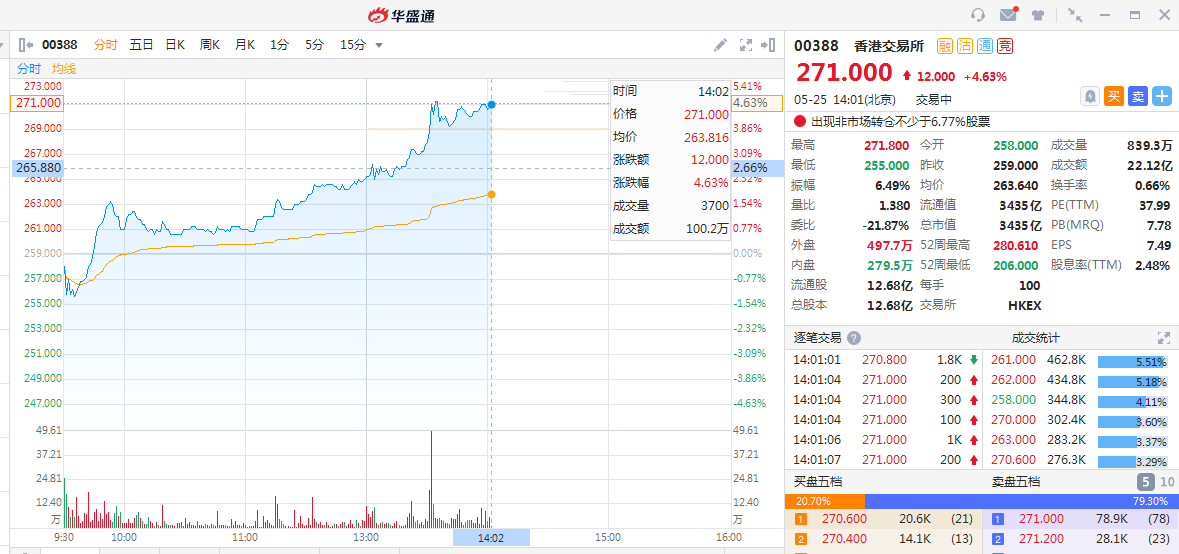Expand the 成交统计 panel icon
The height and width of the screenshot is (554, 1179).
pyautogui.click(x=1164, y=338)
